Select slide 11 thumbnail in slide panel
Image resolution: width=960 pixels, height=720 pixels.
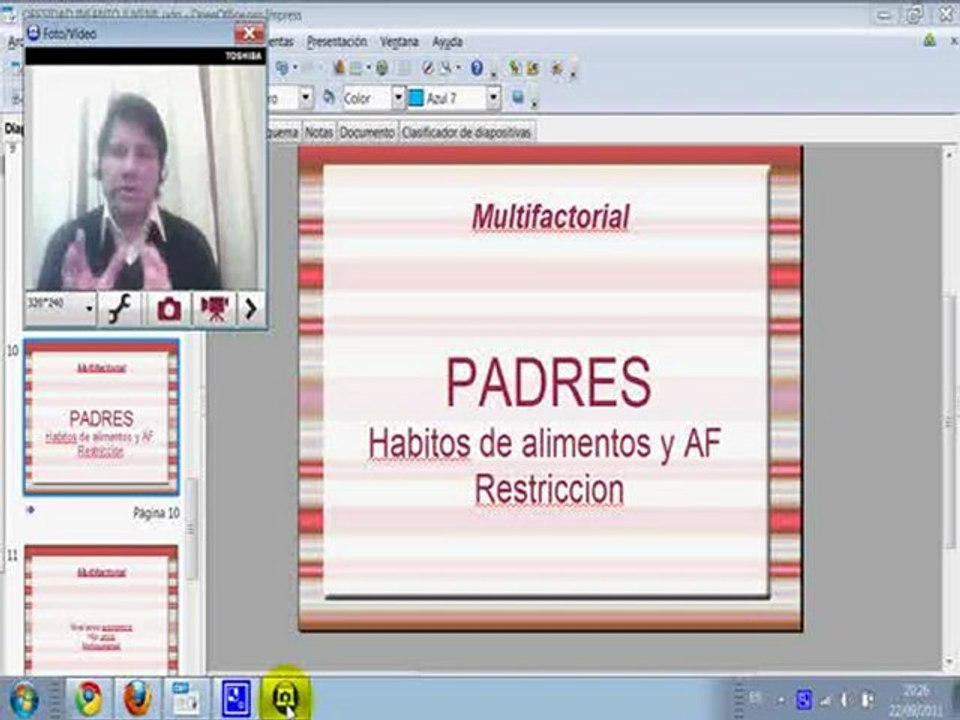coord(102,610)
